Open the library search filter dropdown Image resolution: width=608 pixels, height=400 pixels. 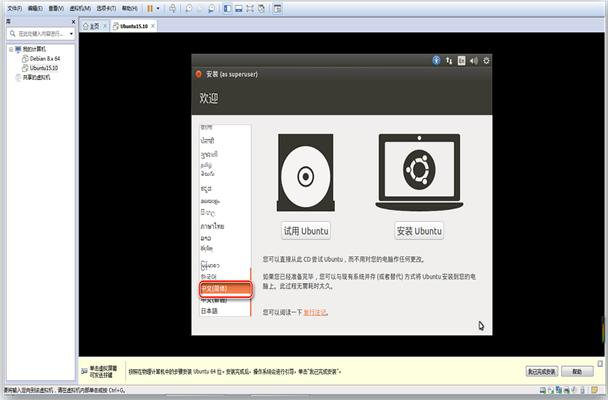pyautogui.click(x=71, y=34)
